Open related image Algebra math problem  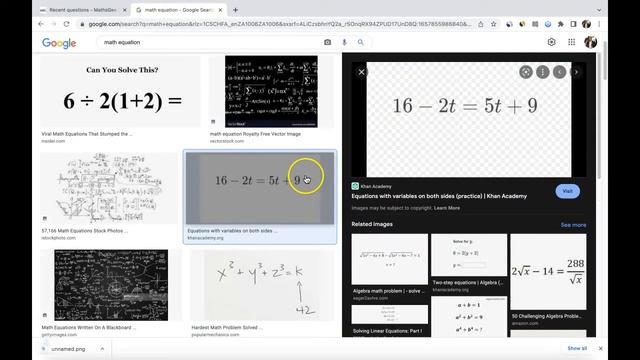(389, 259)
